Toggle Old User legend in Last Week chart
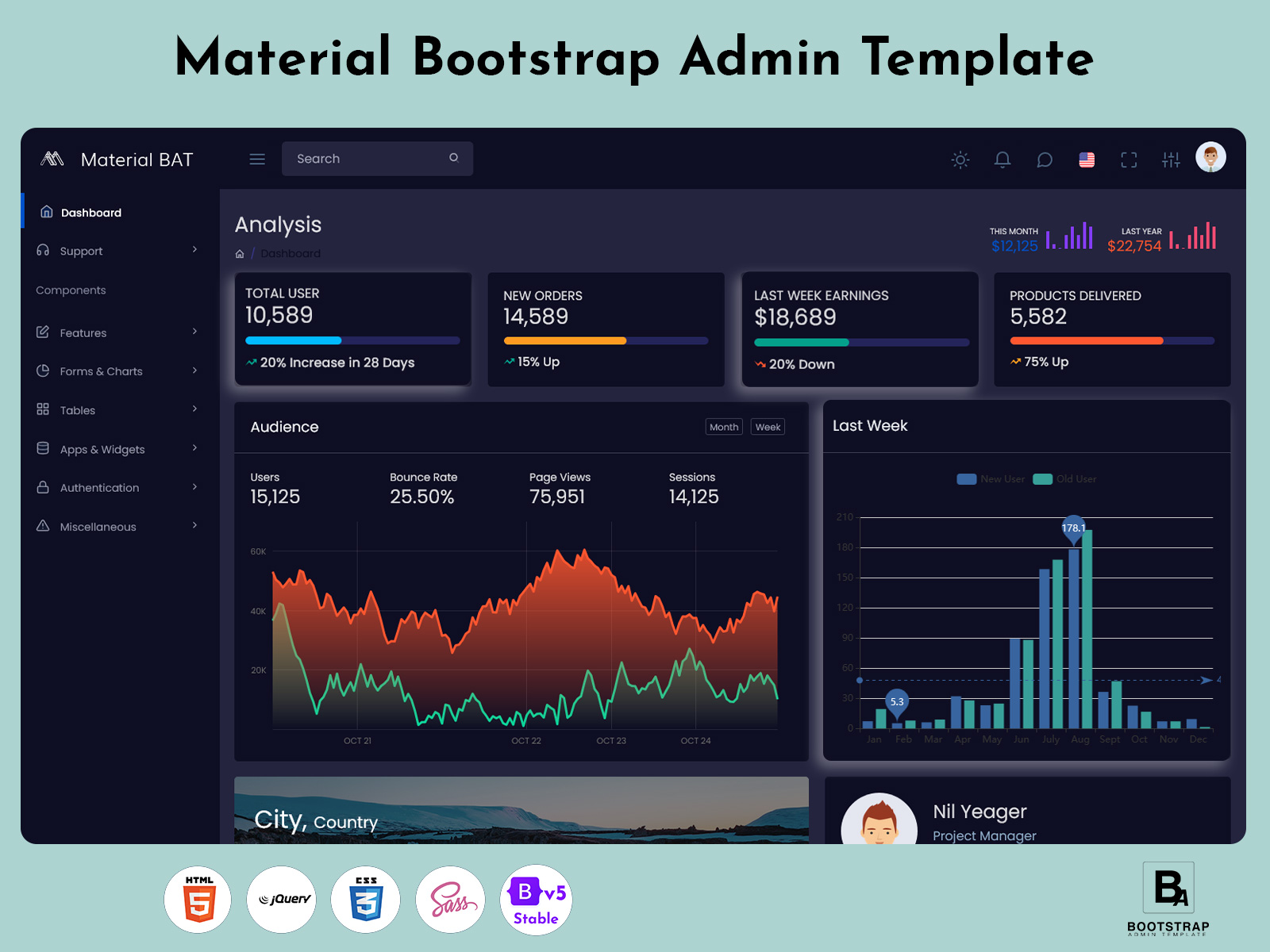1270x952 pixels. [1064, 479]
